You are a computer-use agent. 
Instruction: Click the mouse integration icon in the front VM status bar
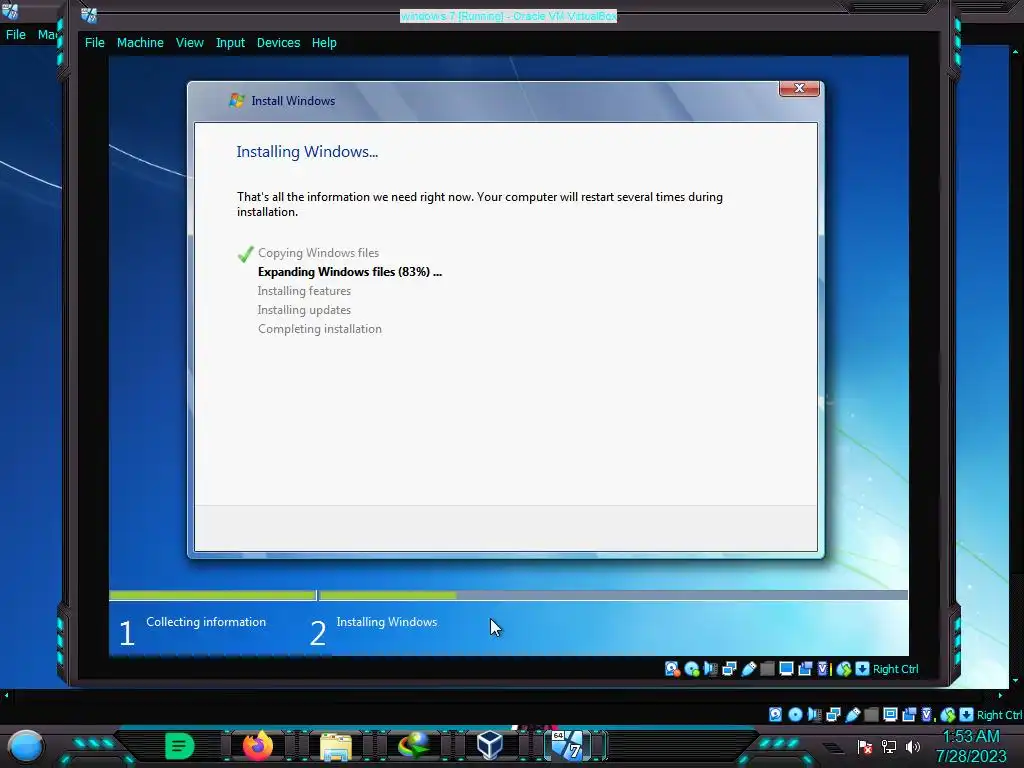coord(844,669)
